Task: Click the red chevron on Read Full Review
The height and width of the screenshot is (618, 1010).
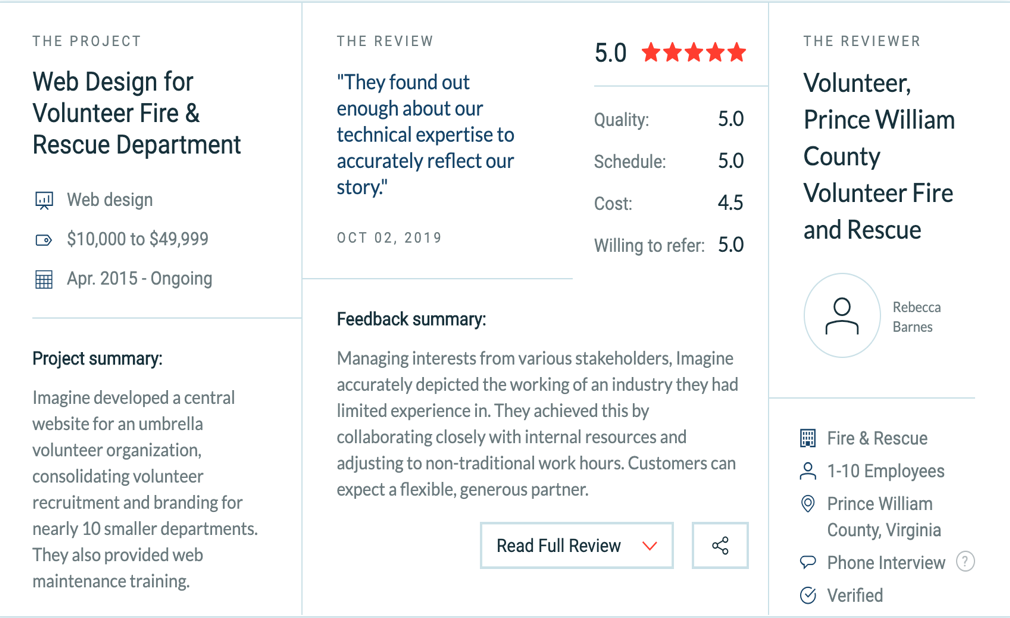Action: 650,546
